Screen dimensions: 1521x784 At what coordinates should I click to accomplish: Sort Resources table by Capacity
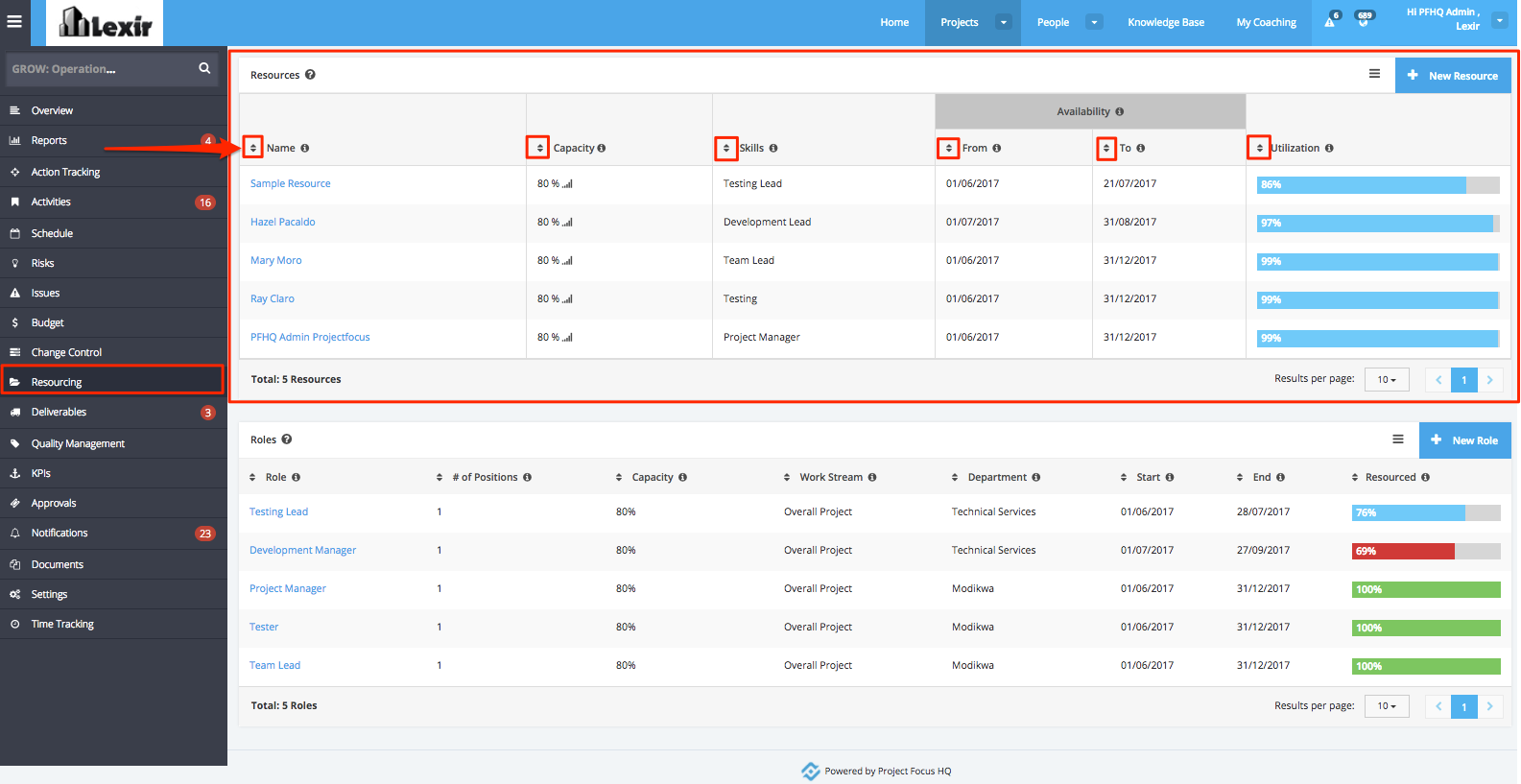point(540,148)
